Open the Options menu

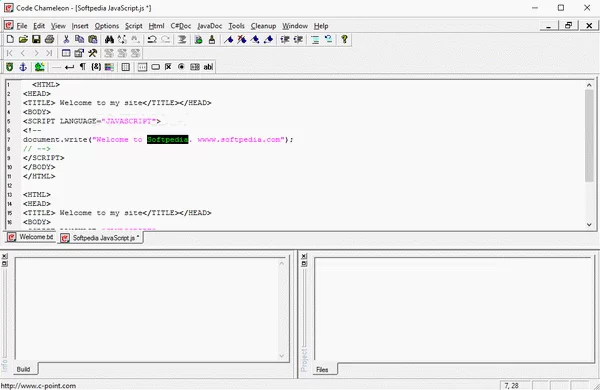(107, 26)
